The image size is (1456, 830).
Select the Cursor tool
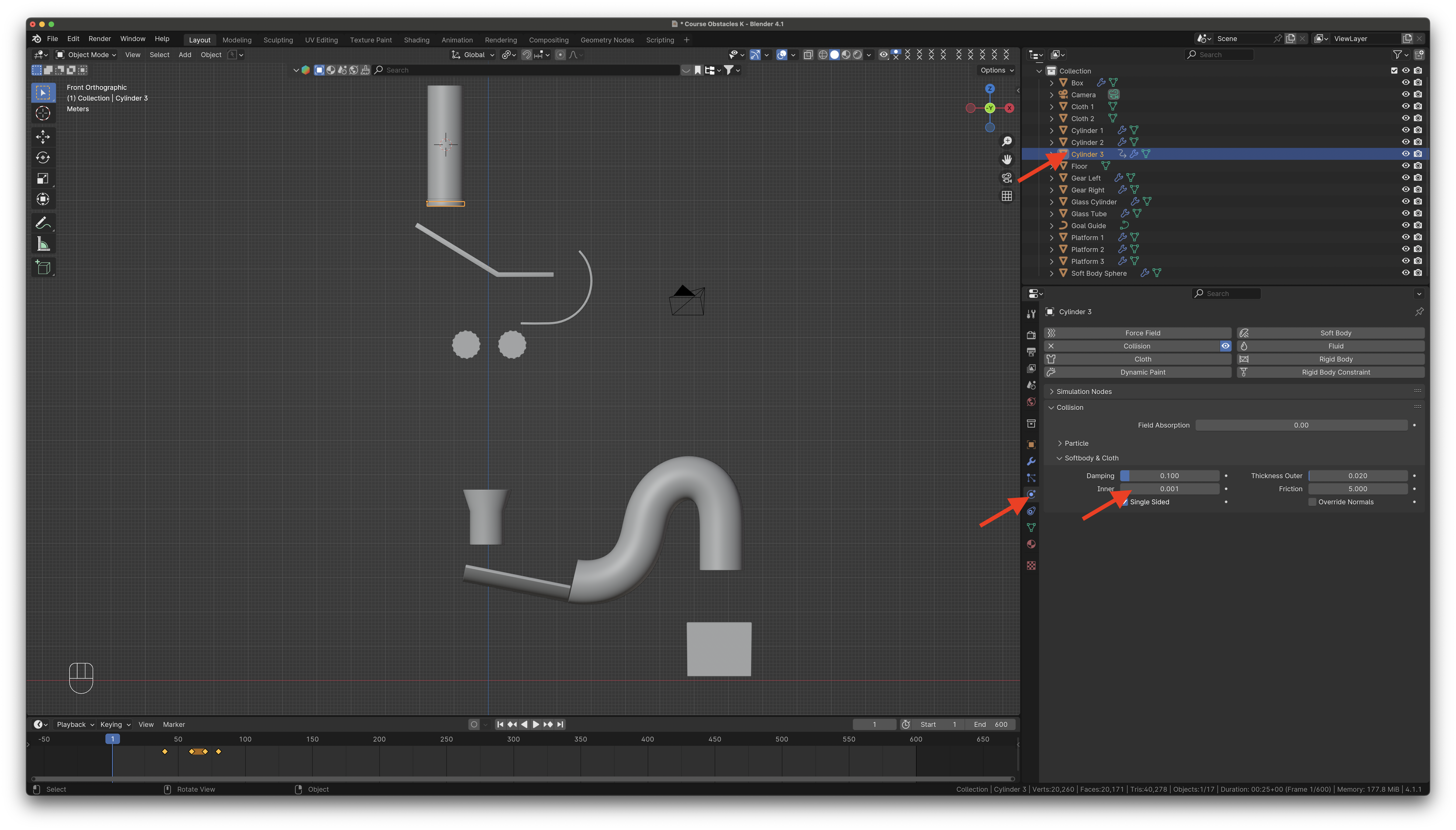[x=43, y=113]
